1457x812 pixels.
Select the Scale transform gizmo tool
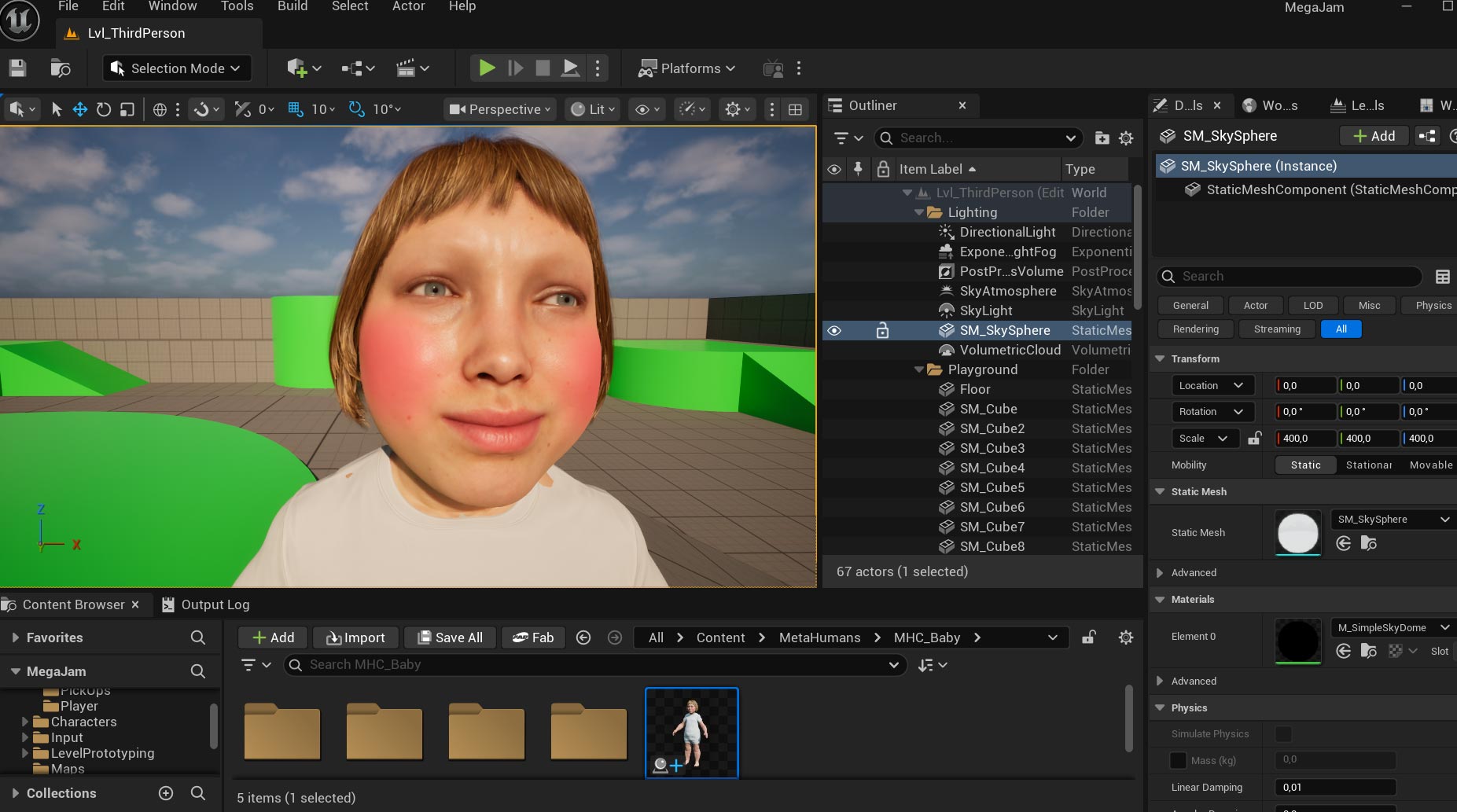[x=127, y=109]
